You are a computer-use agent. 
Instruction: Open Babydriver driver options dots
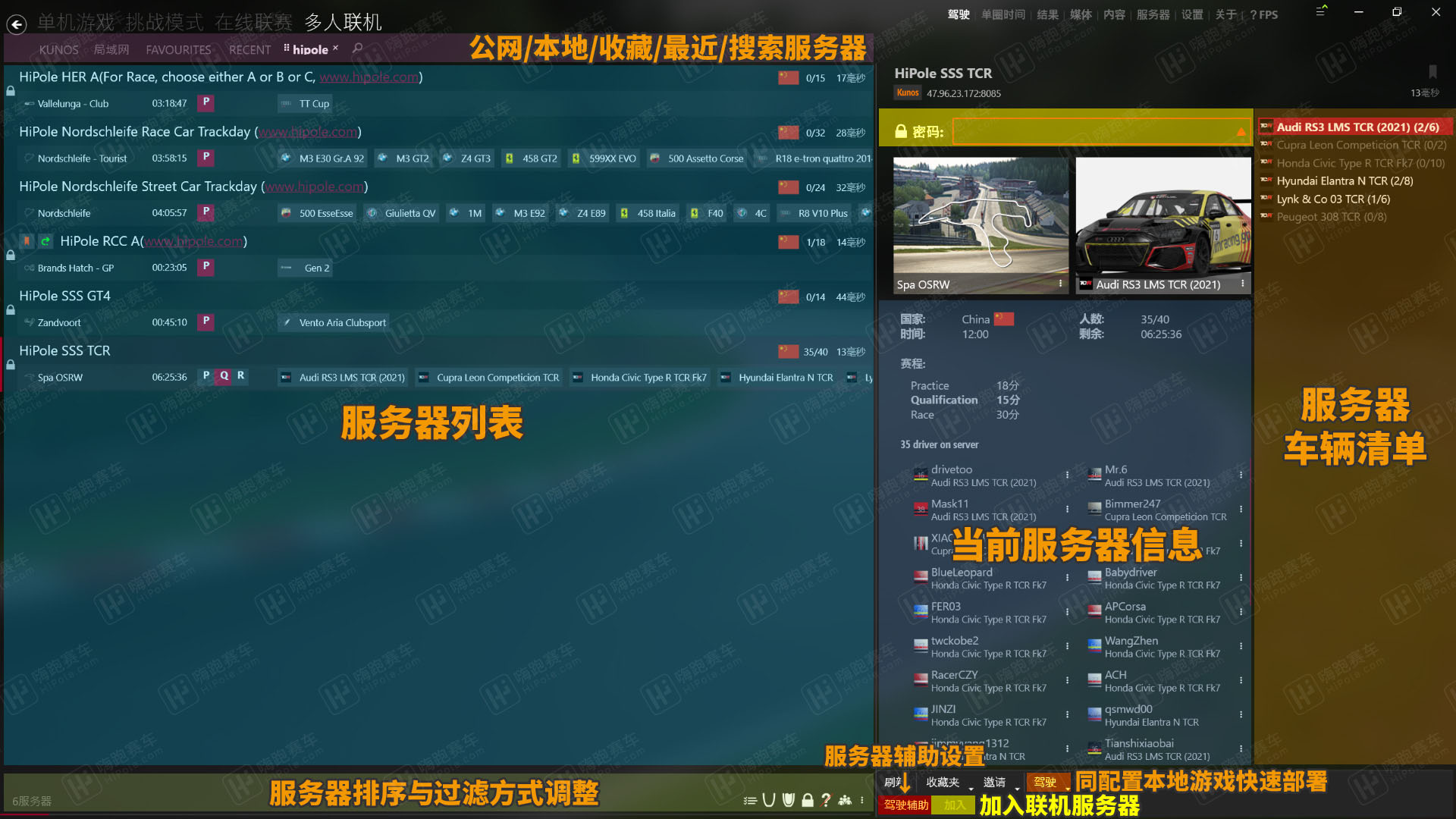(x=1241, y=578)
